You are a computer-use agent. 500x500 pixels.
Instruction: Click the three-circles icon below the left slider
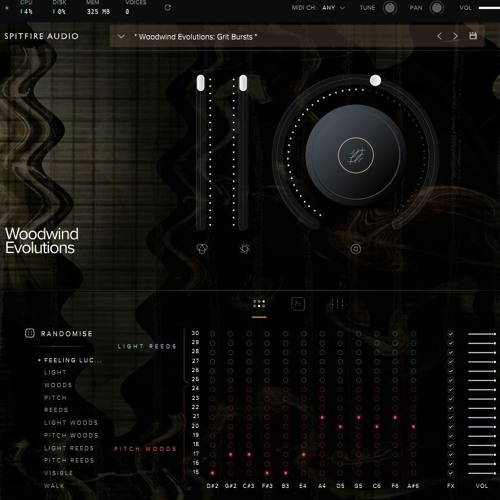(x=202, y=249)
